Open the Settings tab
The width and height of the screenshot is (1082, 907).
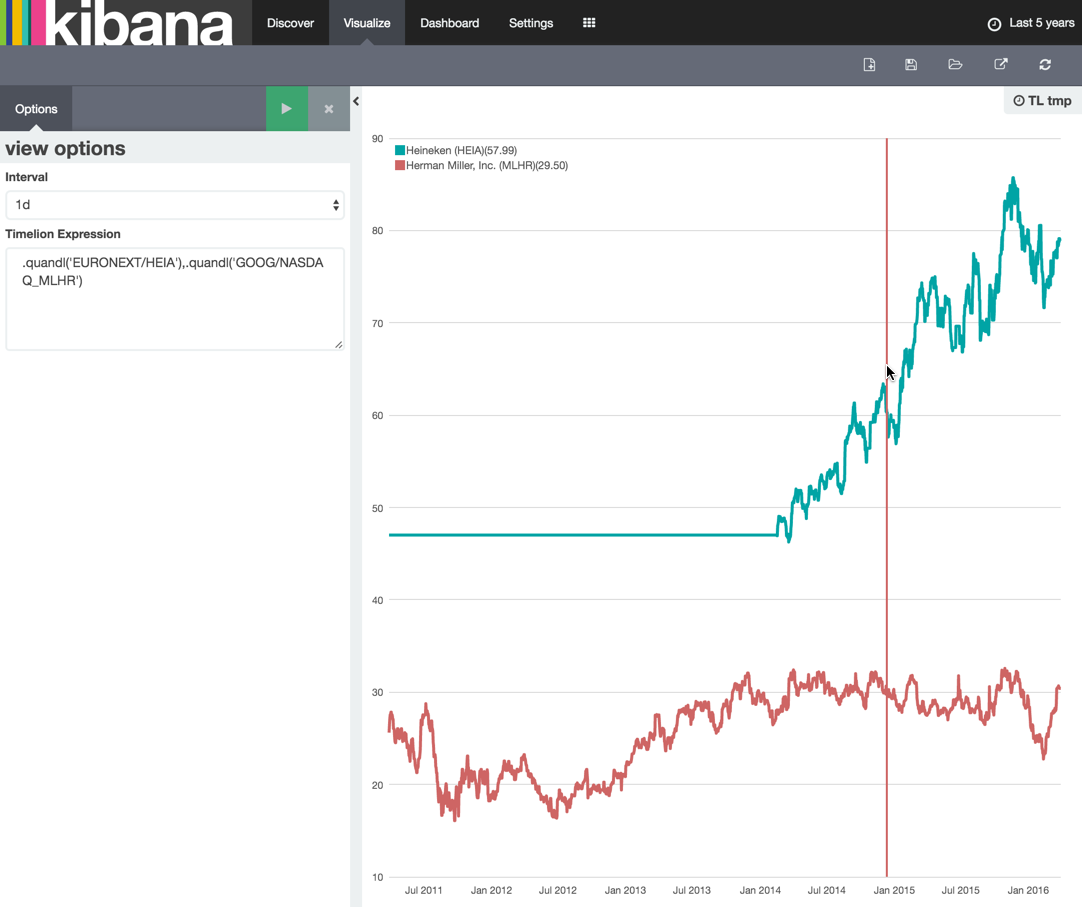pos(531,23)
